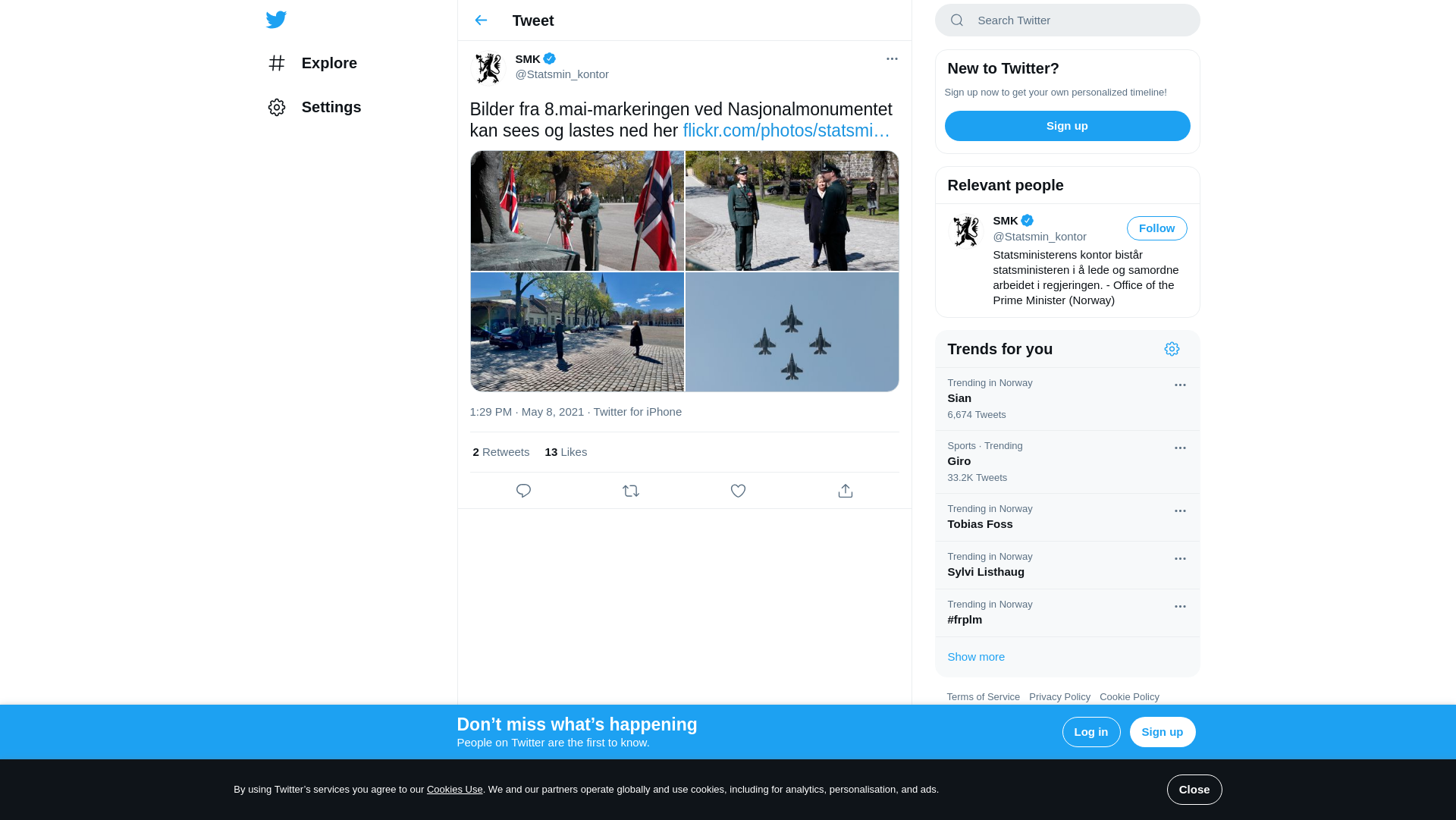Viewport: 1456px width, 820px height.
Task: Click SMK avatar in tweet header
Action: (x=488, y=68)
